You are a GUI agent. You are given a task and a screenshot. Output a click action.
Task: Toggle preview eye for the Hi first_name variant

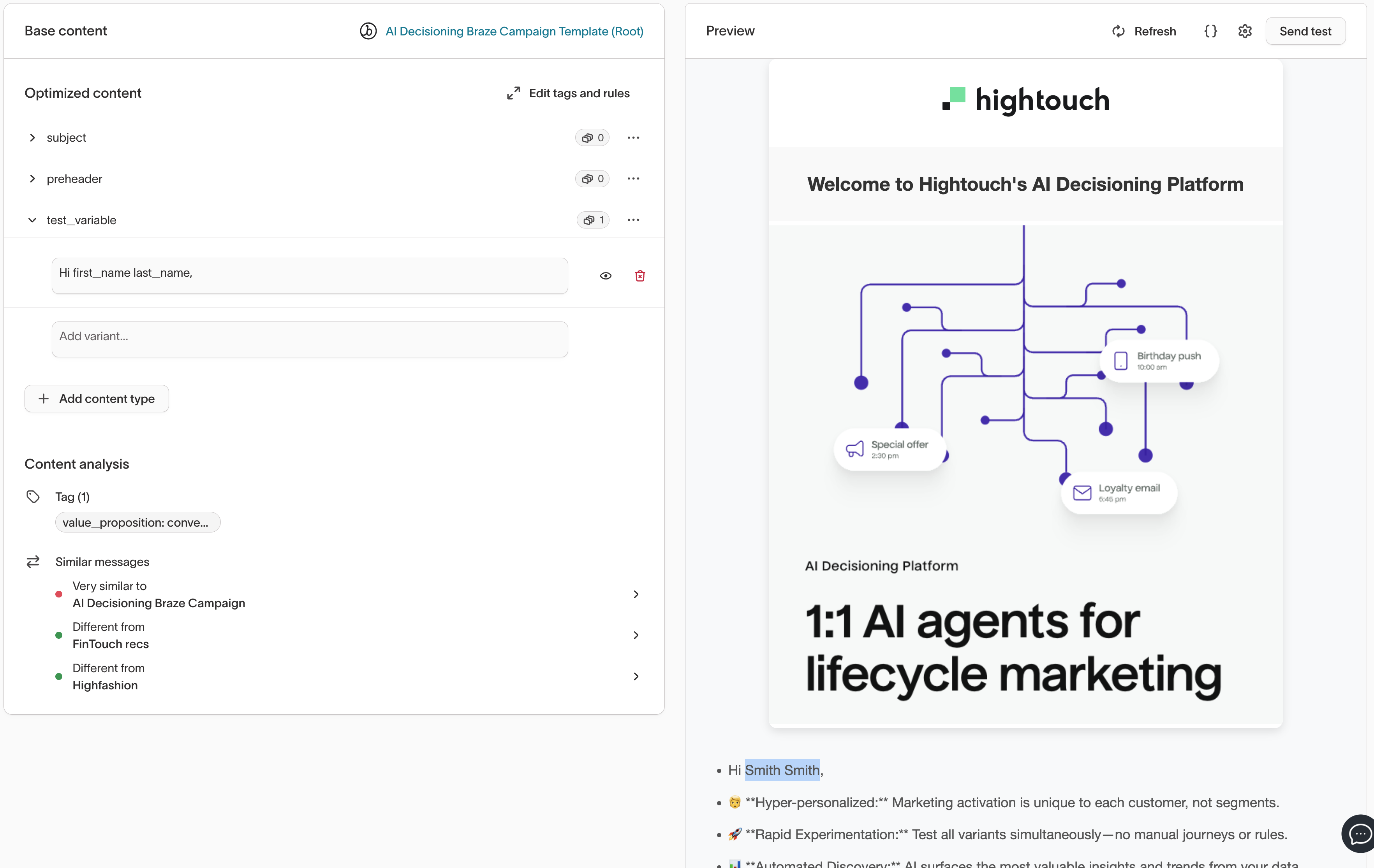(x=605, y=276)
